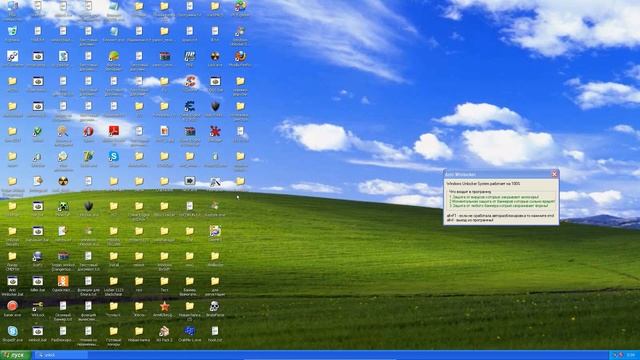
Task: Open the Готовые банеры folder
Action: [x=113, y=331]
